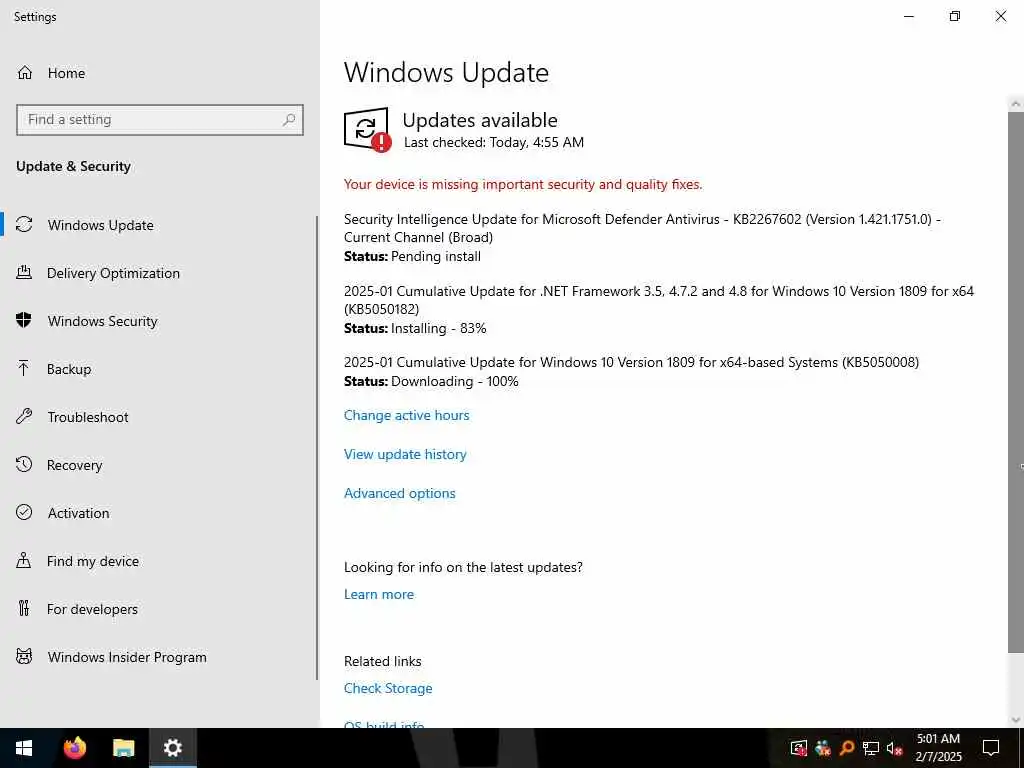Click the search magnifier in Find a setting

click(289, 120)
